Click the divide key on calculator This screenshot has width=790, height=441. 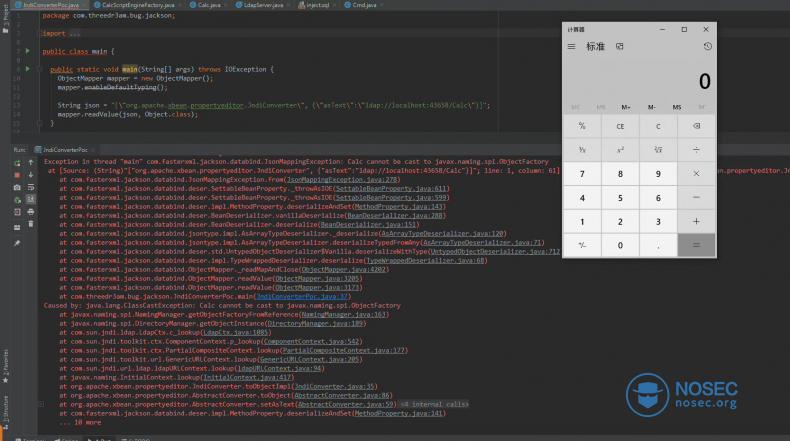point(696,150)
